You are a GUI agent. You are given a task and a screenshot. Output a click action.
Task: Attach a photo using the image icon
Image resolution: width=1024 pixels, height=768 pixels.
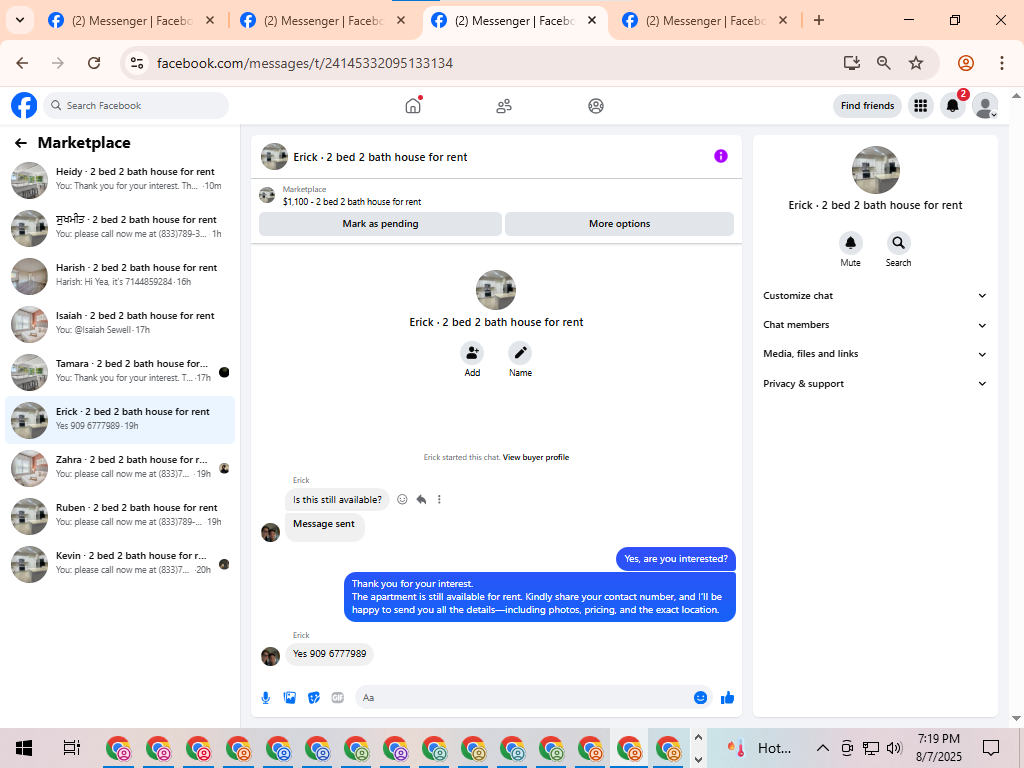tap(290, 698)
